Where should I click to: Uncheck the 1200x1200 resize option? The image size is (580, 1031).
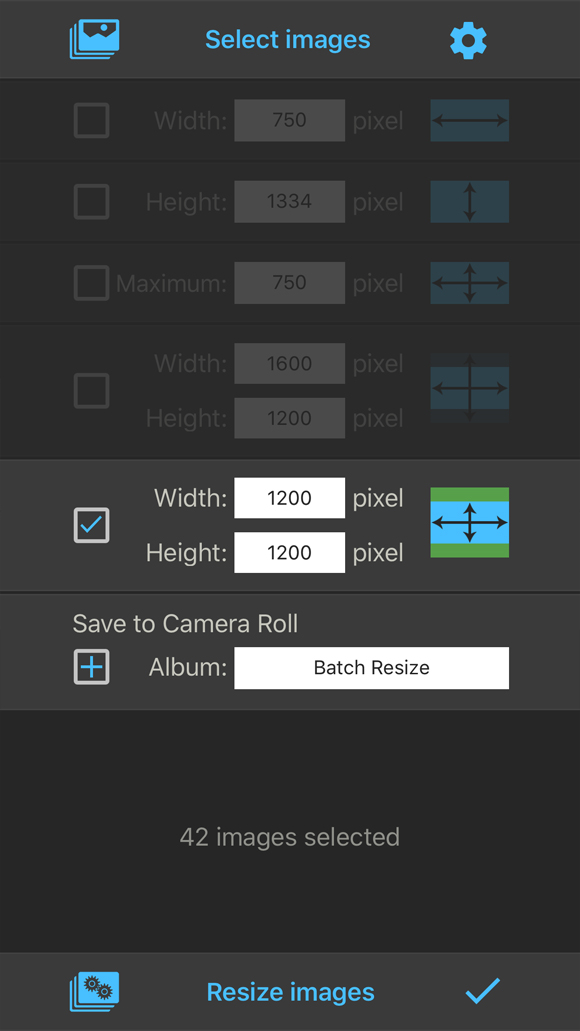click(91, 525)
